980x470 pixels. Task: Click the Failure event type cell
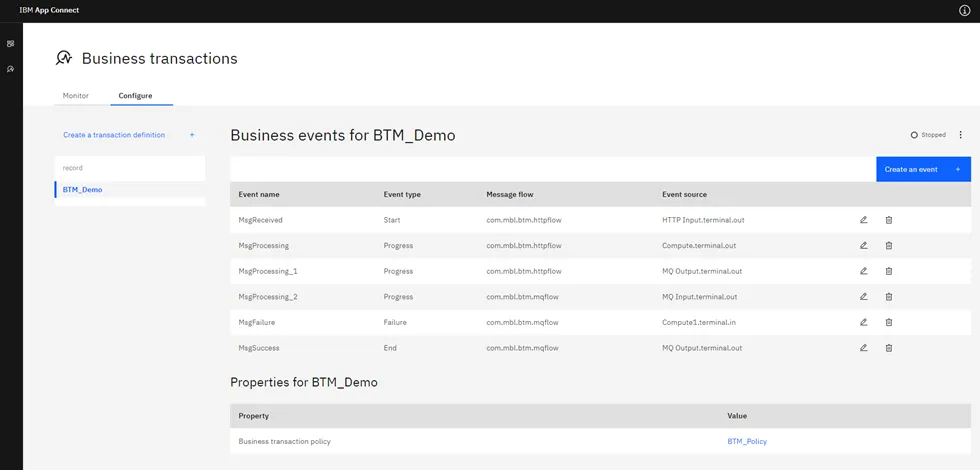(395, 322)
